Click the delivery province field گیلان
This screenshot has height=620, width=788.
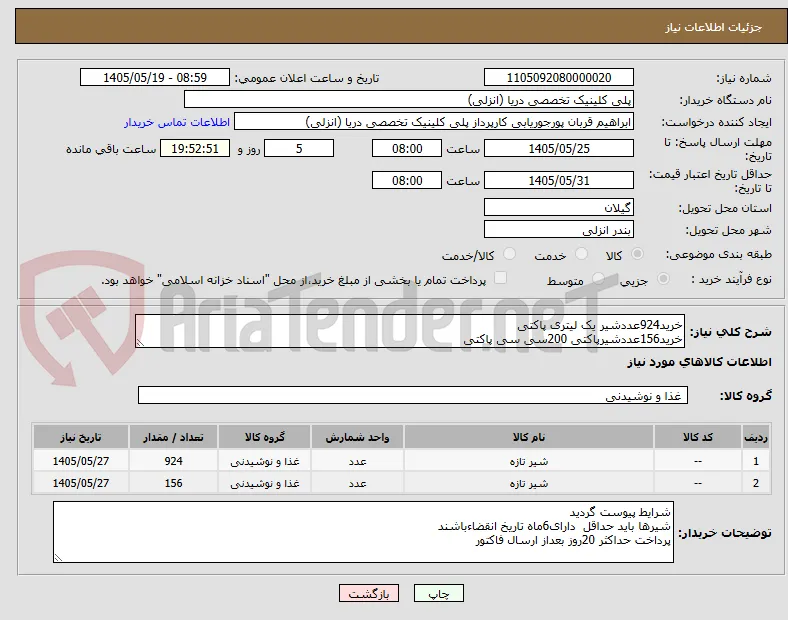(558, 207)
